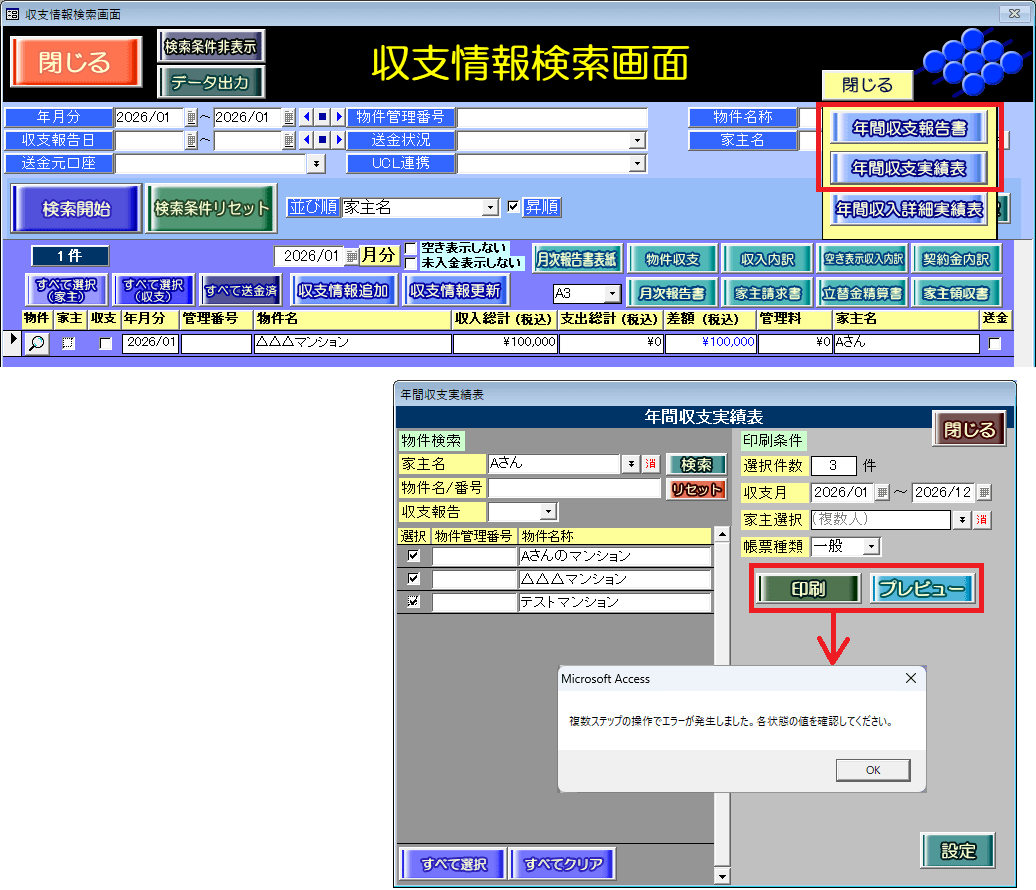Screen dimensions: 1036x890
Task: Click the red 消 clear icon next to 家主名
Action: click(650, 464)
